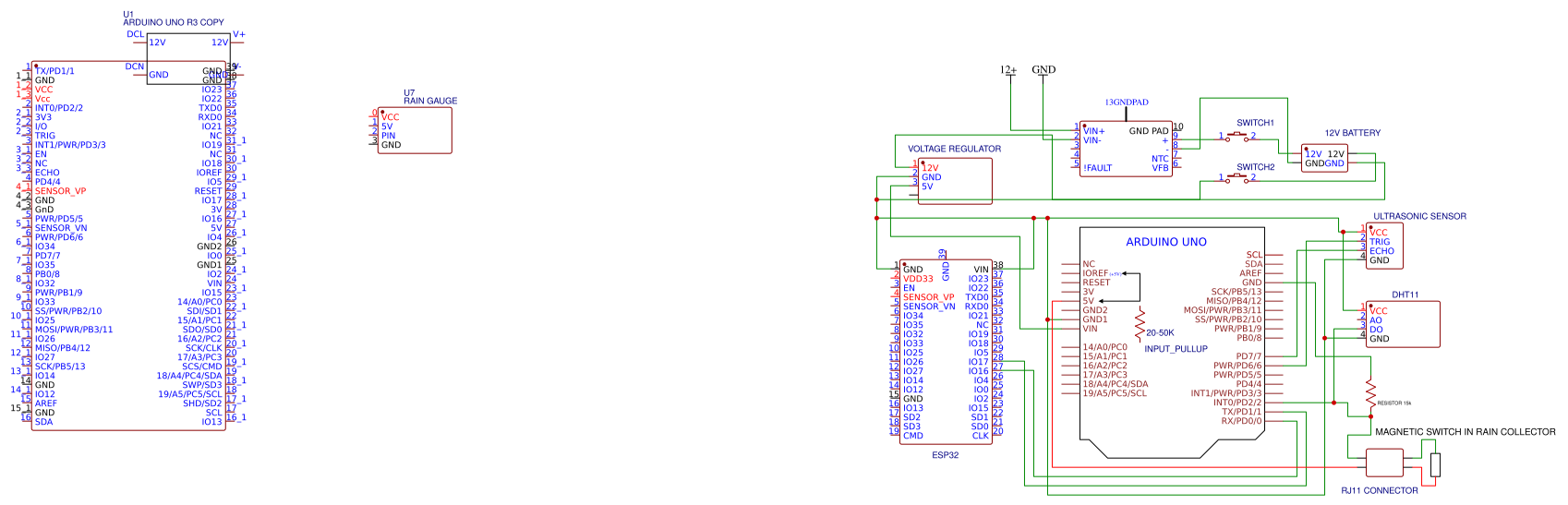Click the SWITCH1 label
The width and height of the screenshot is (1568, 505).
1255,123
